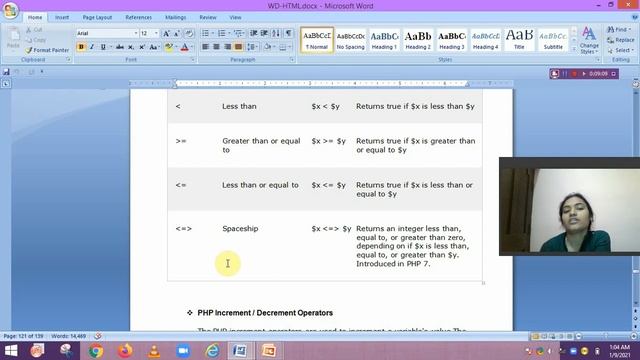Go to the Review tab
This screenshot has height=360, width=640.
(x=208, y=18)
